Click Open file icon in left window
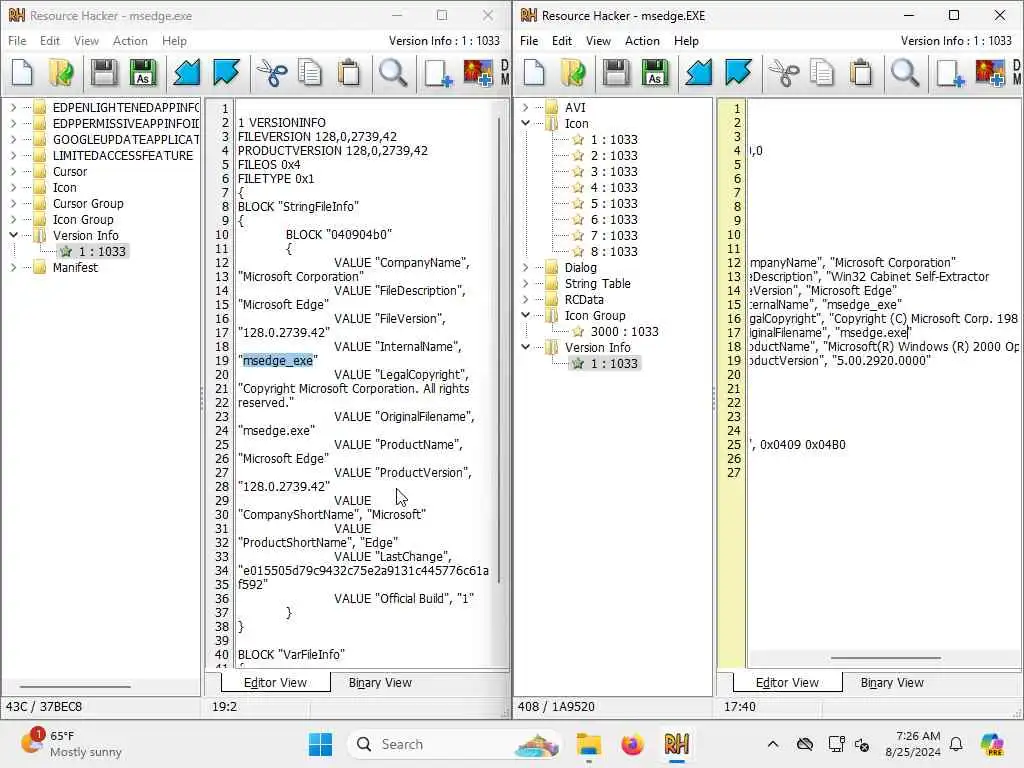This screenshot has height=768, width=1024. pyautogui.click(x=61, y=72)
